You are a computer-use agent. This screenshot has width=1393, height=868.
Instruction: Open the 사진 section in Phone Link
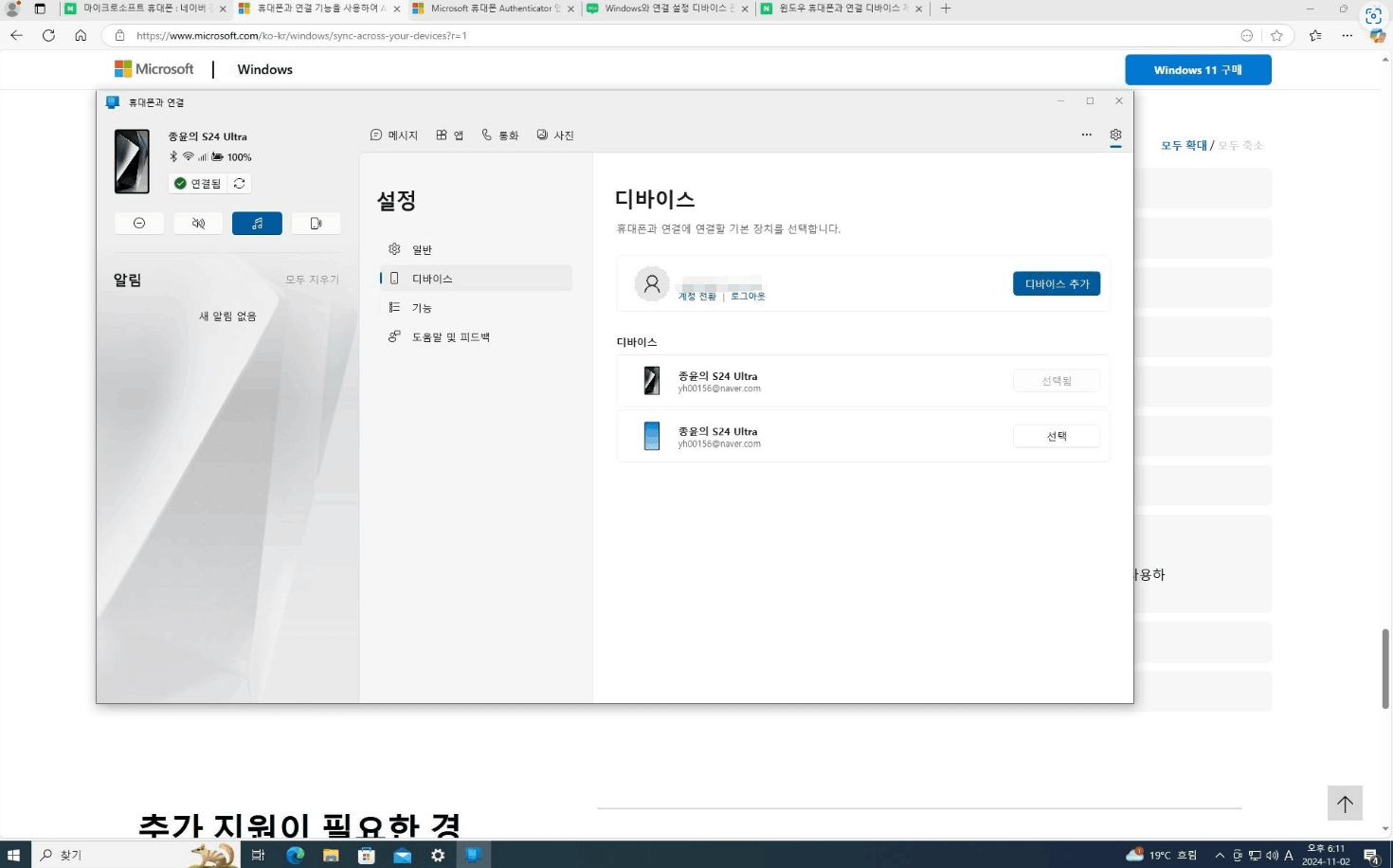point(555,135)
